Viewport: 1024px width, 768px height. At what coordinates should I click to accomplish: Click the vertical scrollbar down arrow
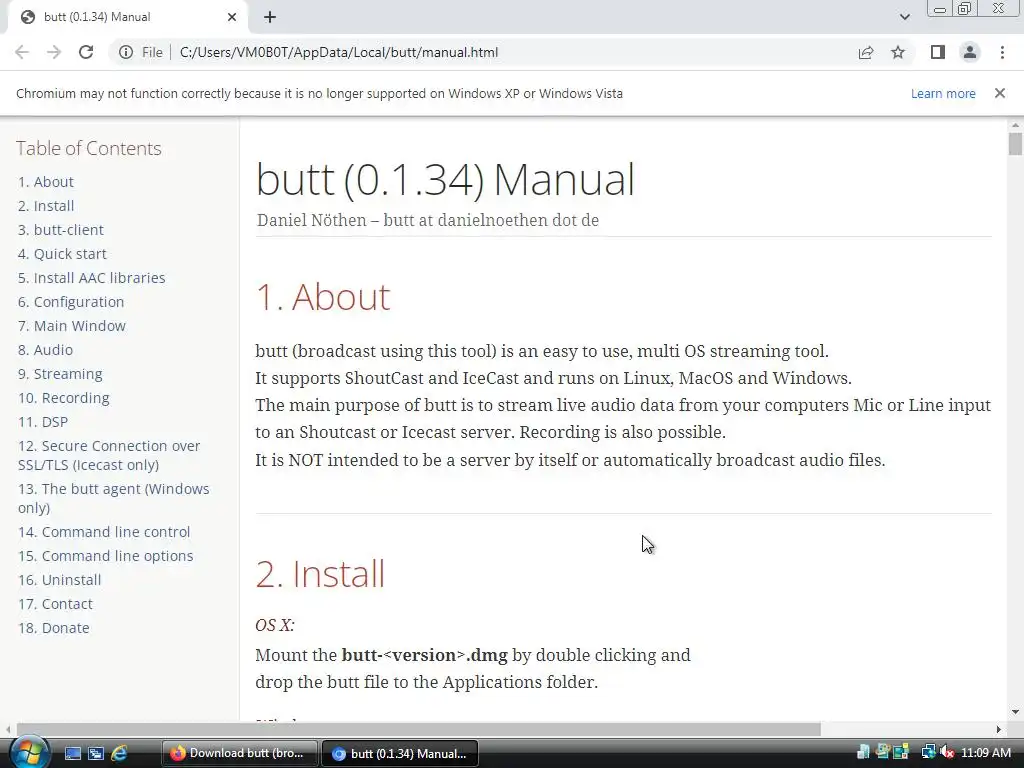coord(1015,712)
